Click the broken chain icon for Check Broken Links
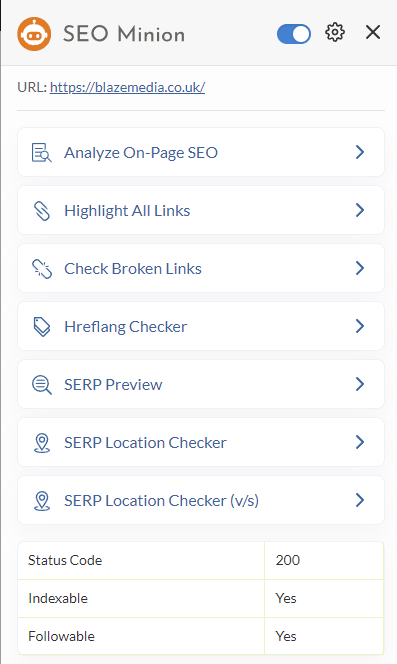397x664 pixels. 42,268
